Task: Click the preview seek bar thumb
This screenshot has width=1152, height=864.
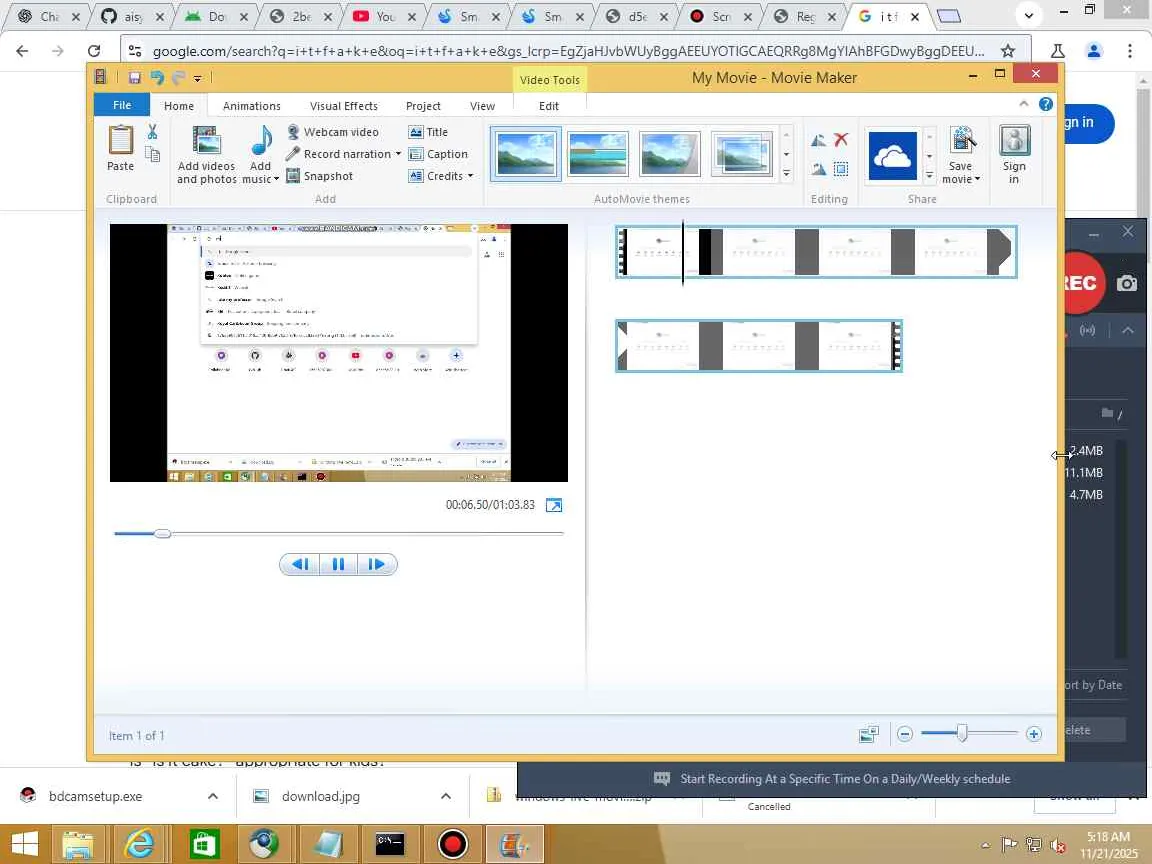Action: [163, 533]
